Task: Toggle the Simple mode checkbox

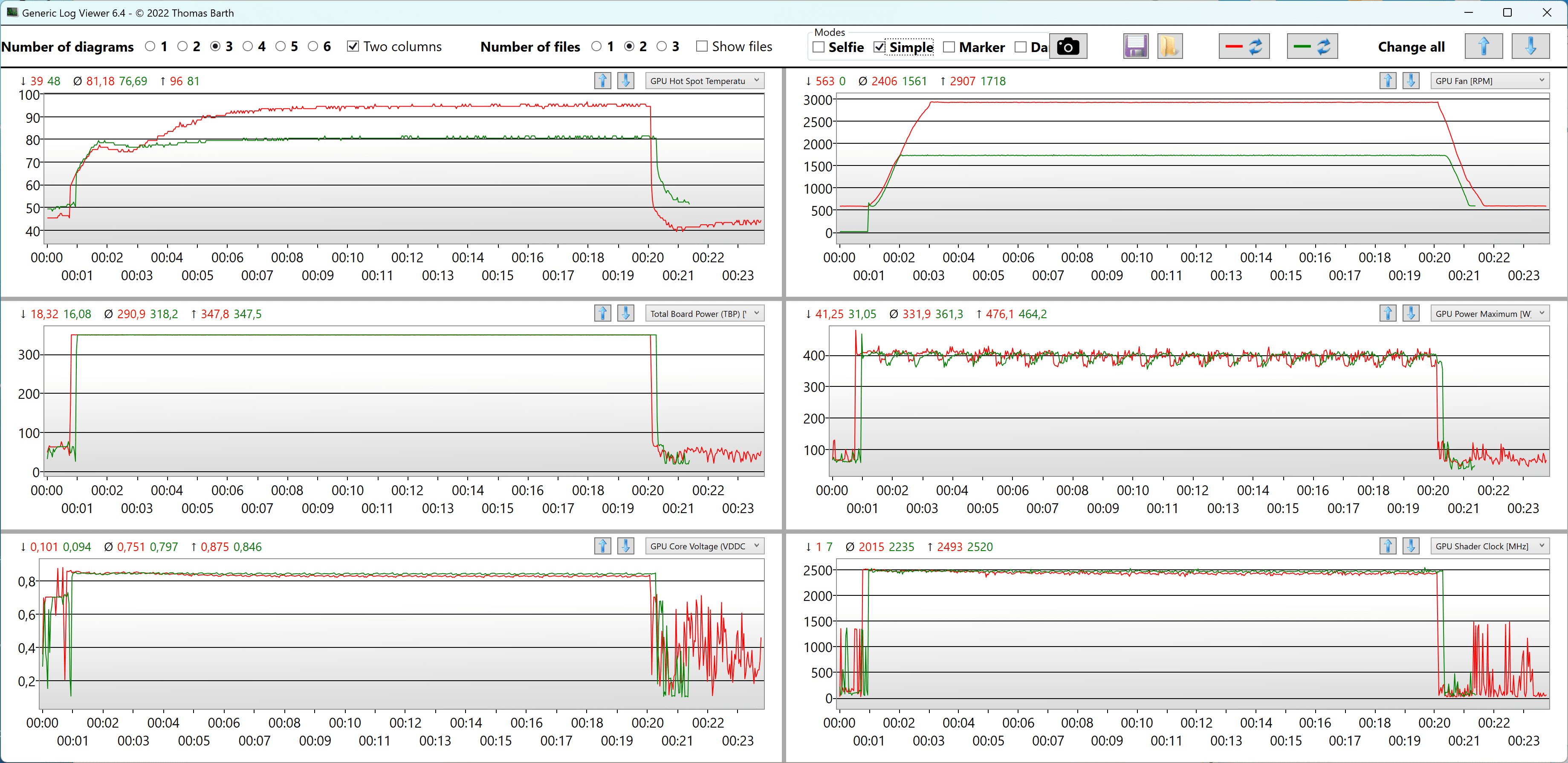Action: tap(879, 47)
